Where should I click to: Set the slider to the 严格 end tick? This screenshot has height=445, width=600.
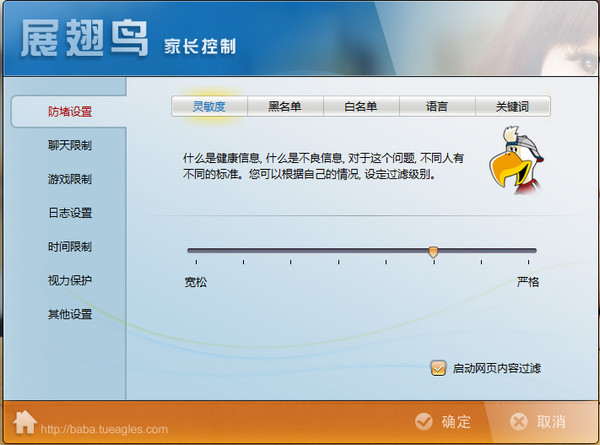[528, 262]
